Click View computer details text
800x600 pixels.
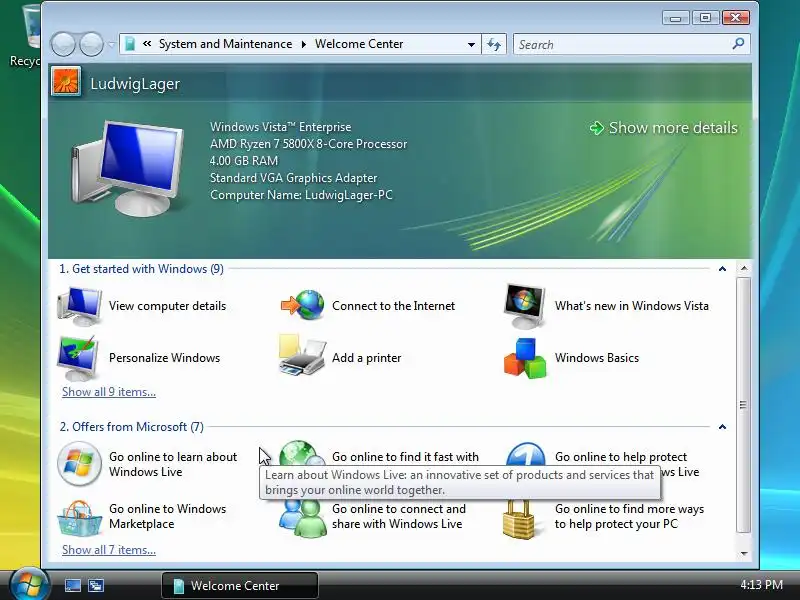click(x=167, y=306)
